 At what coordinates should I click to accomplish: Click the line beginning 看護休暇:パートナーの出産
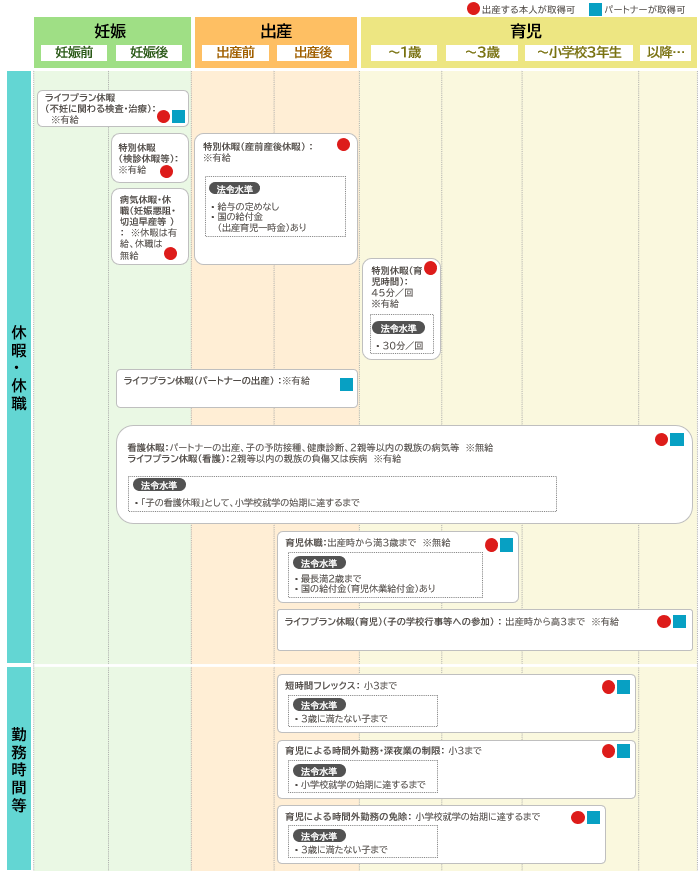click(310, 447)
